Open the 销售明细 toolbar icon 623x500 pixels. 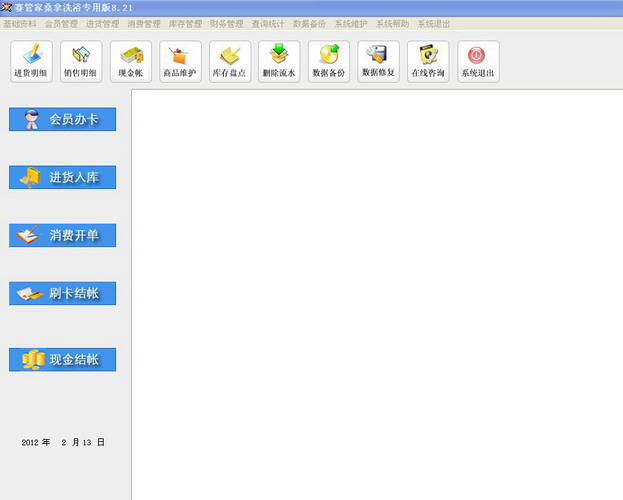coord(81,62)
